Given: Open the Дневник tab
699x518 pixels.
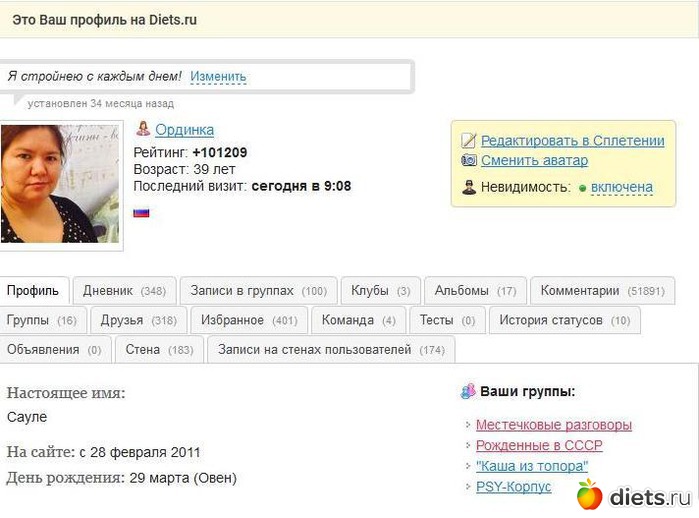Looking at the screenshot, I should click(124, 291).
